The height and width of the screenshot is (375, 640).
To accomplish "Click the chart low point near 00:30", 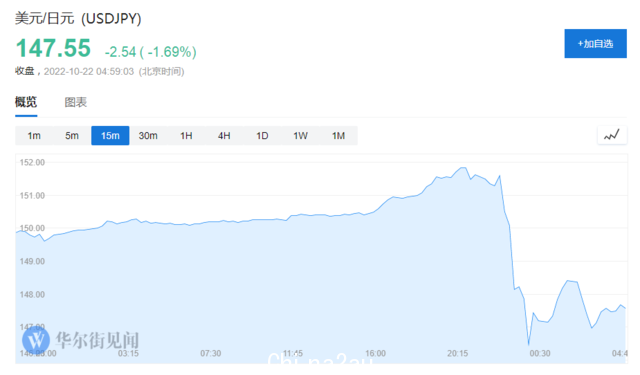I will point(529,345).
